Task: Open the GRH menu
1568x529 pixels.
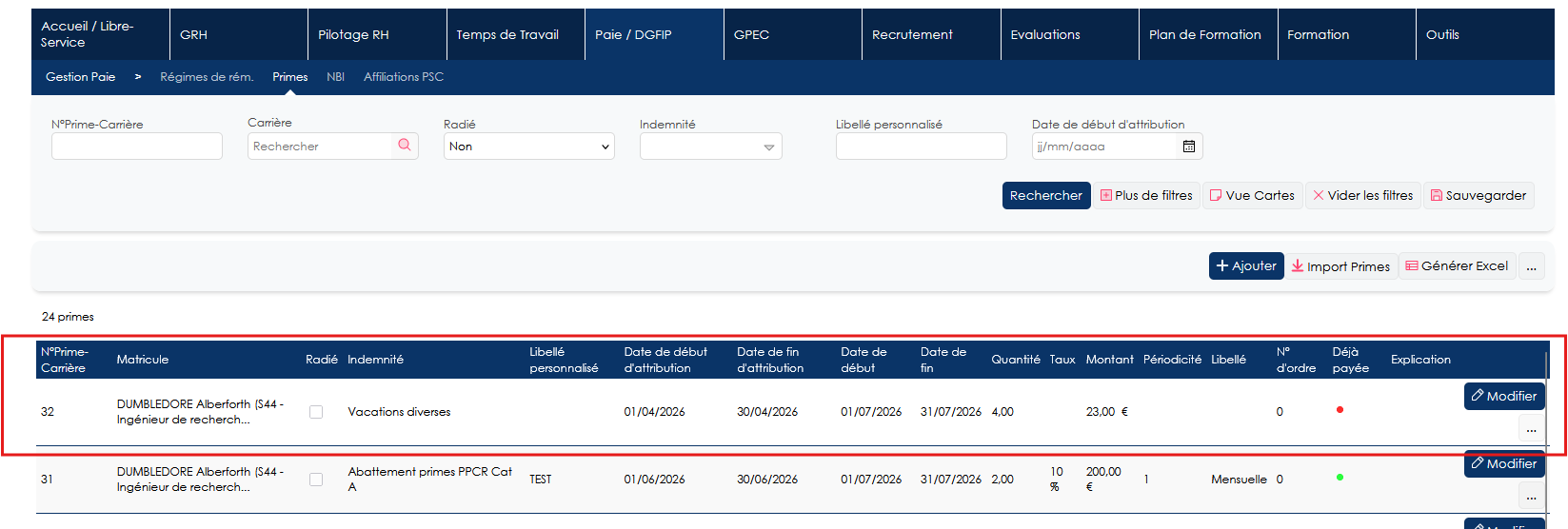Action: pos(239,34)
